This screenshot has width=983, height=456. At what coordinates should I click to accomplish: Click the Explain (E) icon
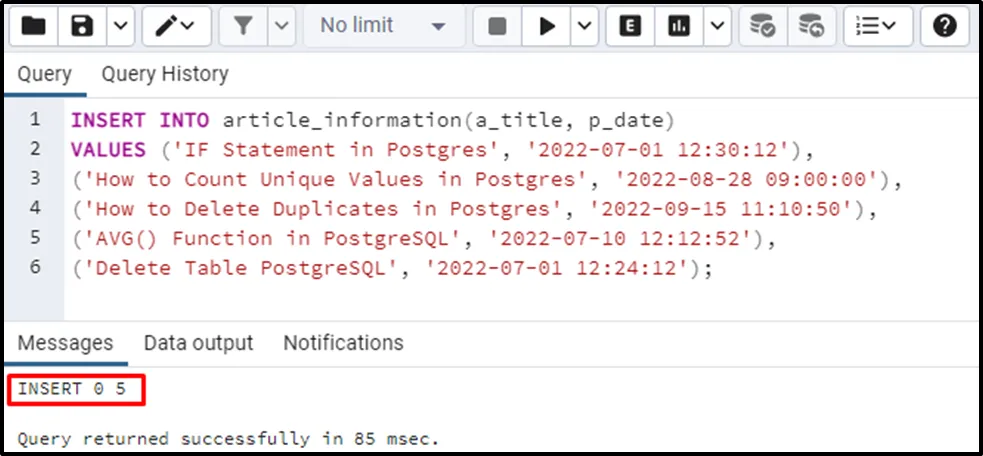coord(630,27)
